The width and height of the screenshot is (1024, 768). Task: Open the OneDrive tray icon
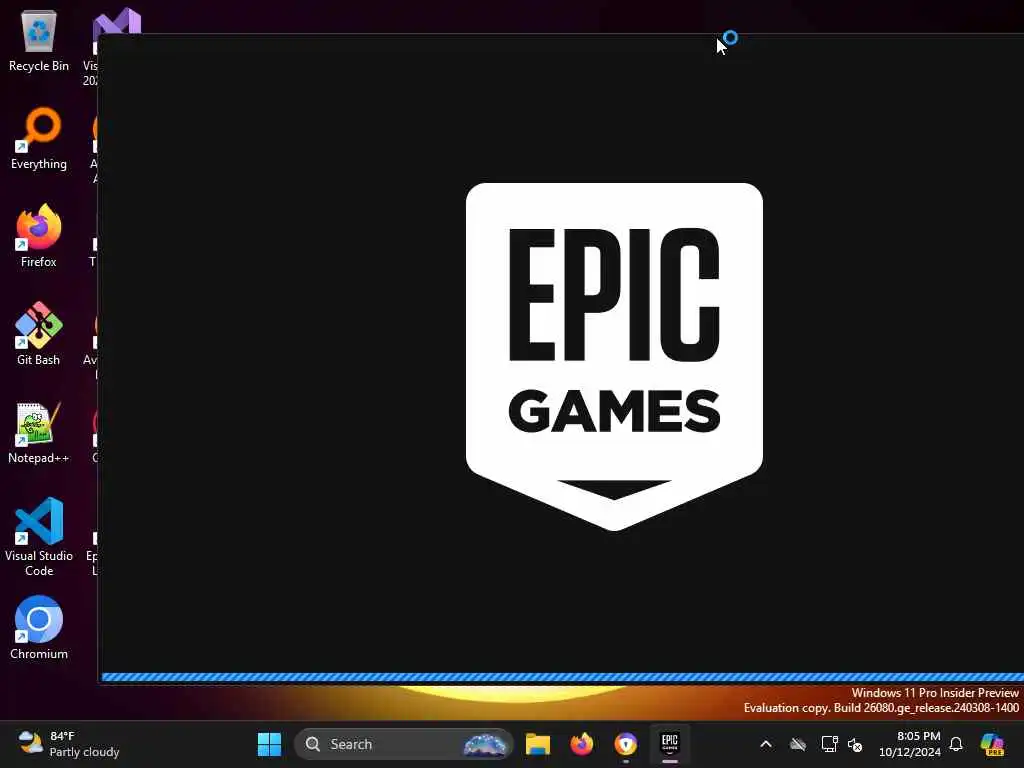coord(798,744)
